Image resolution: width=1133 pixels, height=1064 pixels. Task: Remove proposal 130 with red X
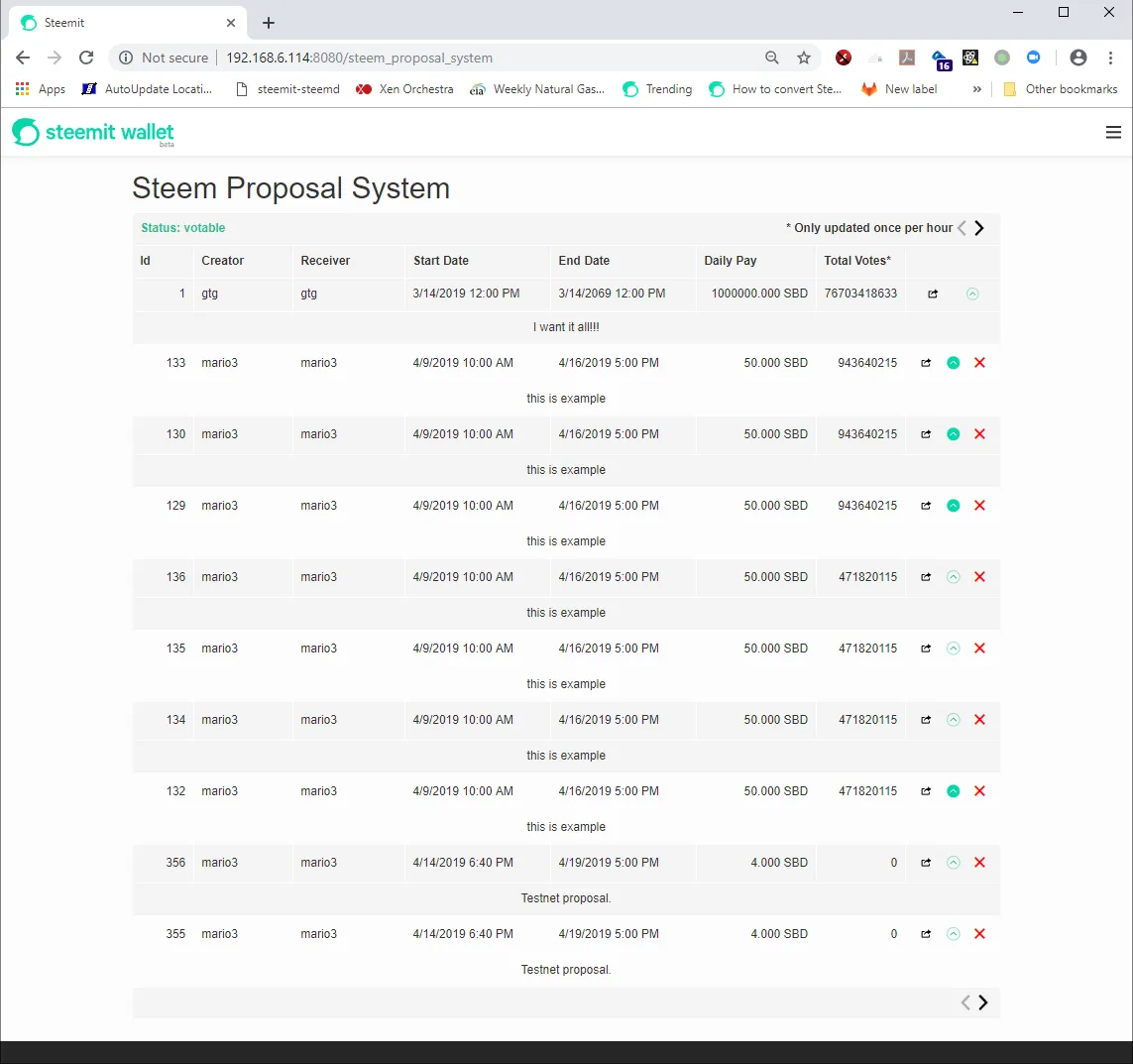[x=979, y=434]
